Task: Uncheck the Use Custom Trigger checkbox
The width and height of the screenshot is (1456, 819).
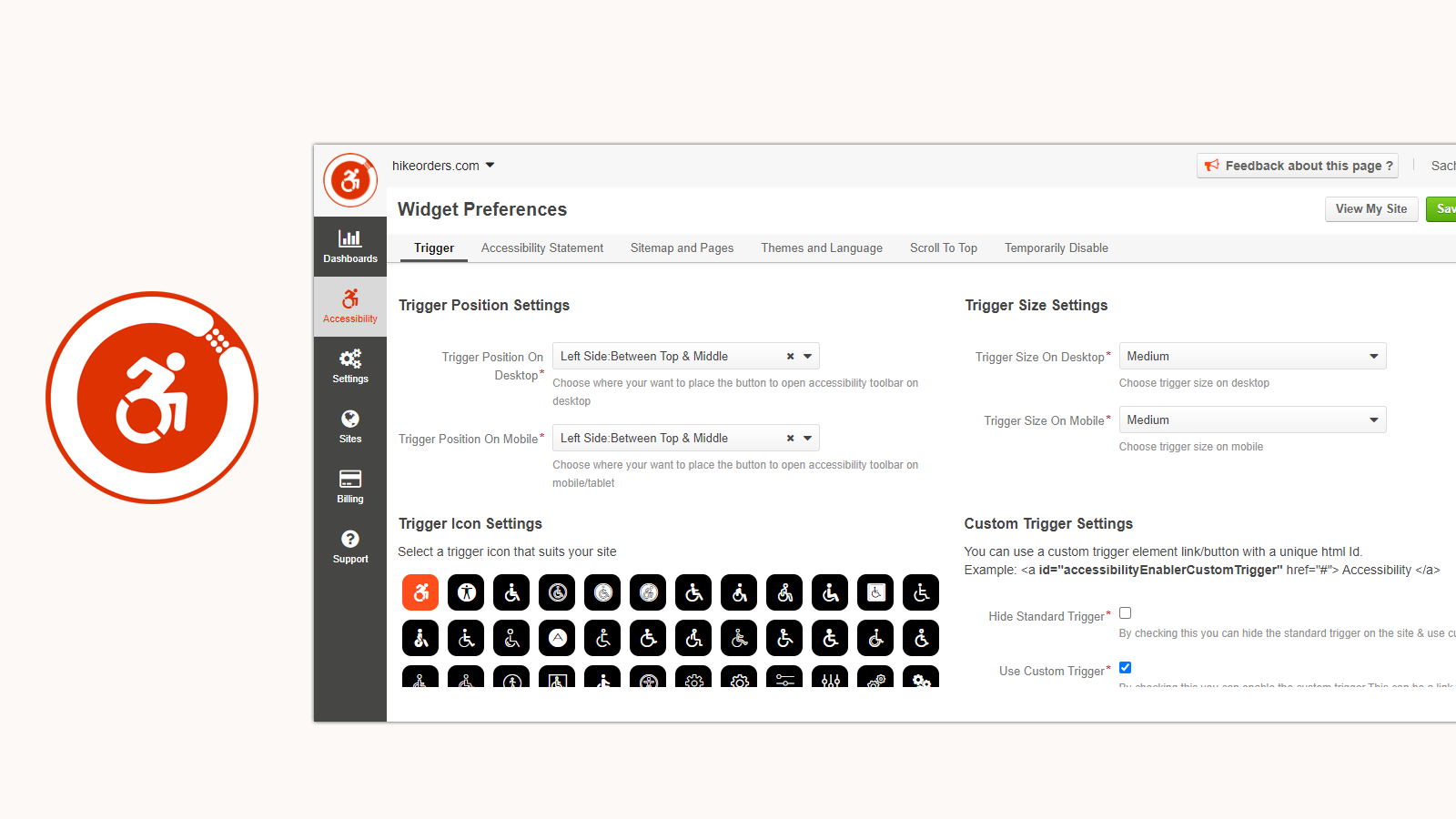Action: [x=1126, y=668]
